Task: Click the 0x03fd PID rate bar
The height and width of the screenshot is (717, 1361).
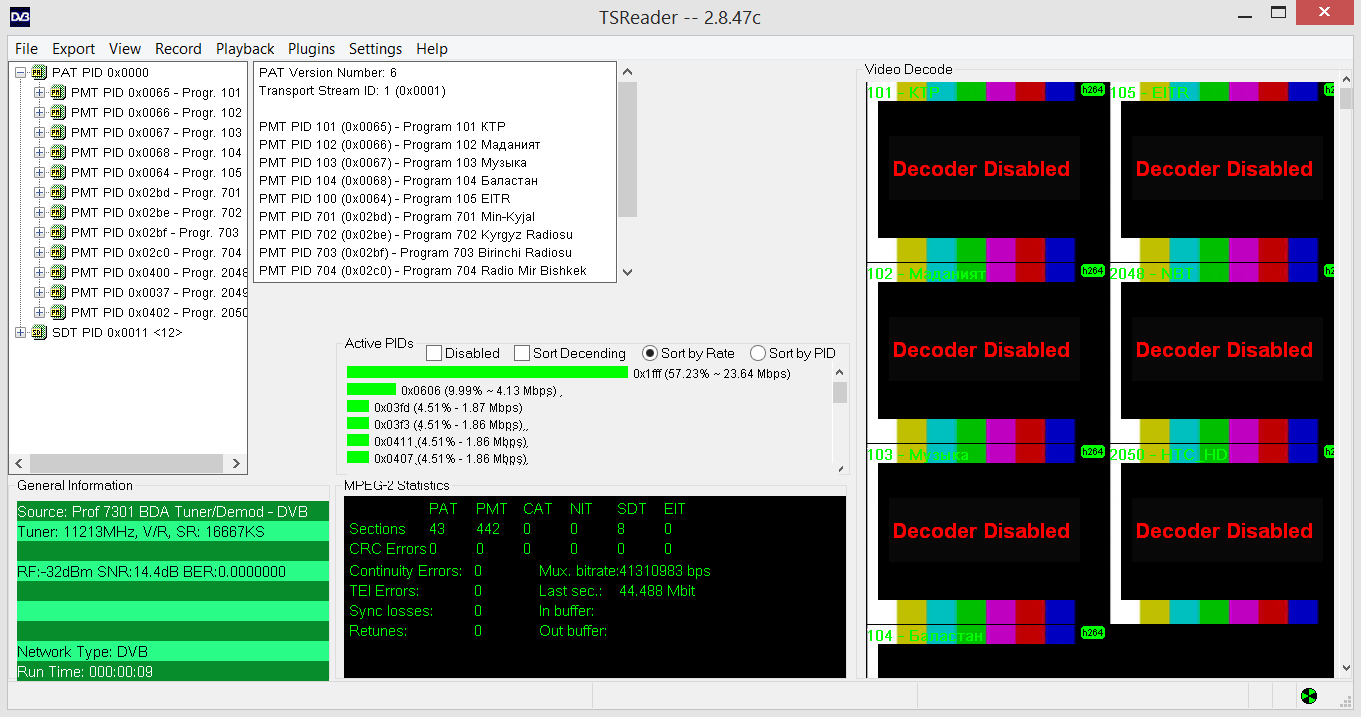Action: click(358, 407)
